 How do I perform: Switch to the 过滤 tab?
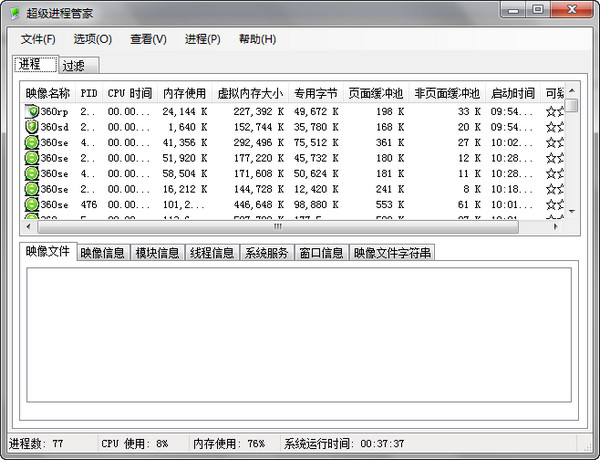73,66
